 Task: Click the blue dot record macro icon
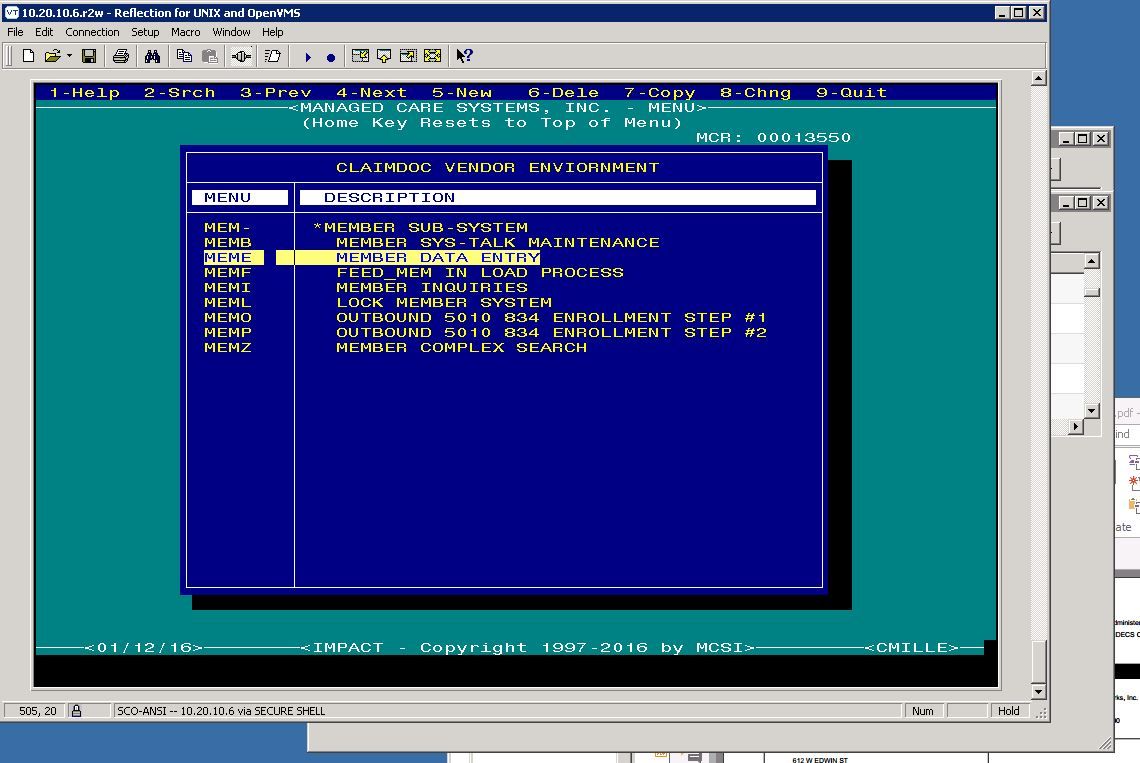point(331,57)
